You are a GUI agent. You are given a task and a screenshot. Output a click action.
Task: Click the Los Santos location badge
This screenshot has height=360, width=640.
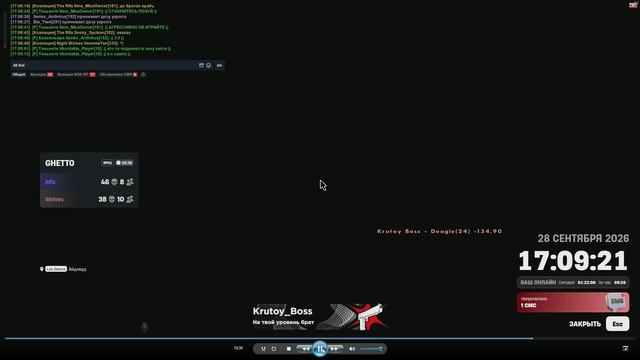(x=56, y=269)
